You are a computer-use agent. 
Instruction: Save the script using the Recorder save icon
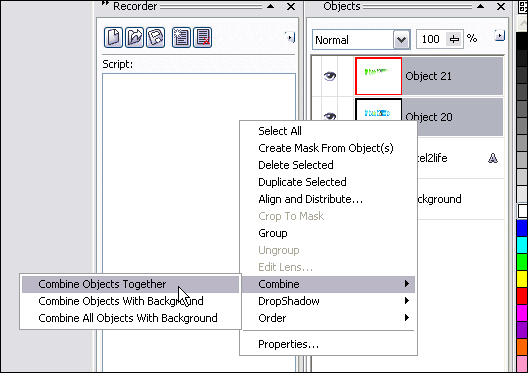click(x=156, y=37)
